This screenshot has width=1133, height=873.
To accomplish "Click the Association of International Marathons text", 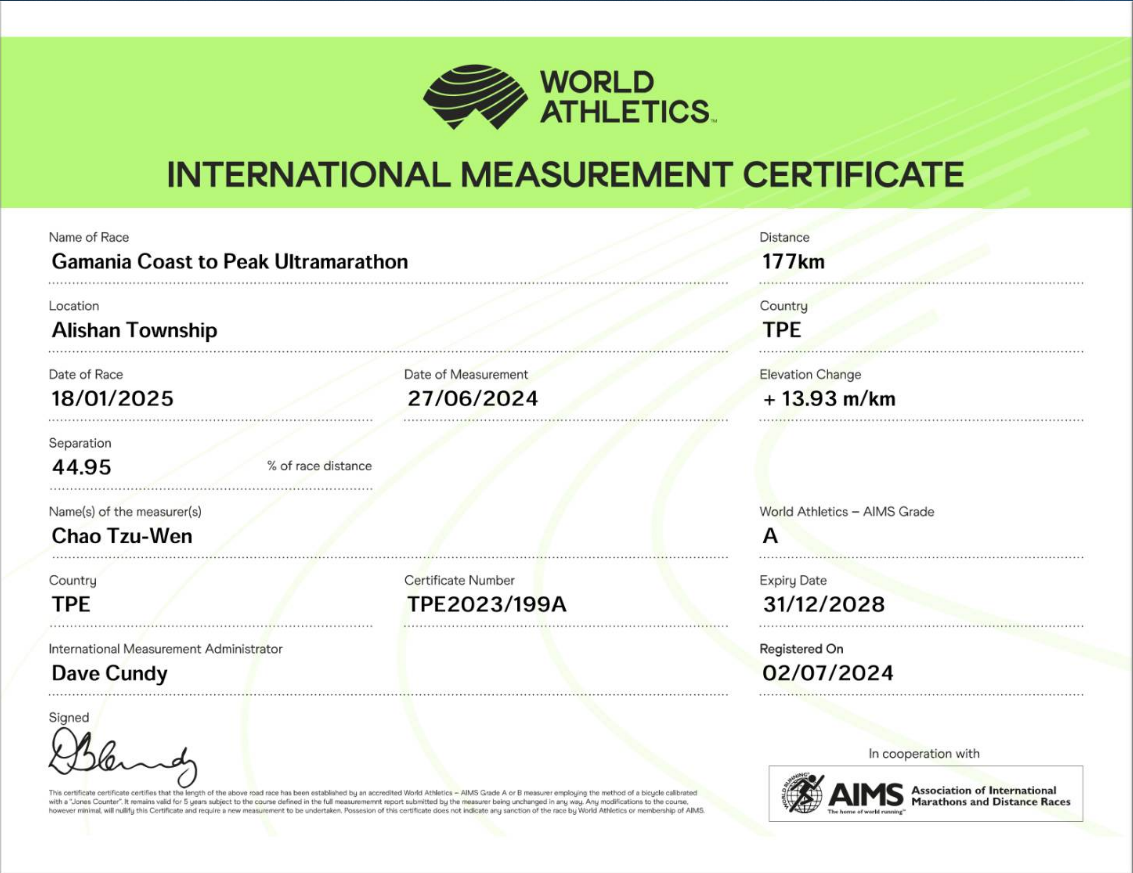I will (990, 796).
